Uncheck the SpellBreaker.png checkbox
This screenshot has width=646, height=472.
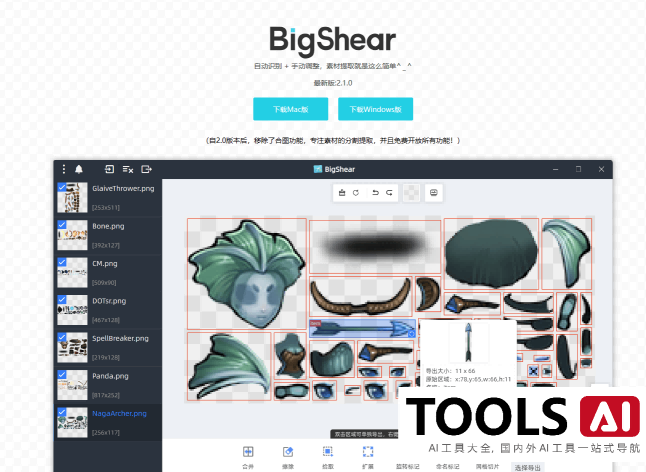pos(62,337)
